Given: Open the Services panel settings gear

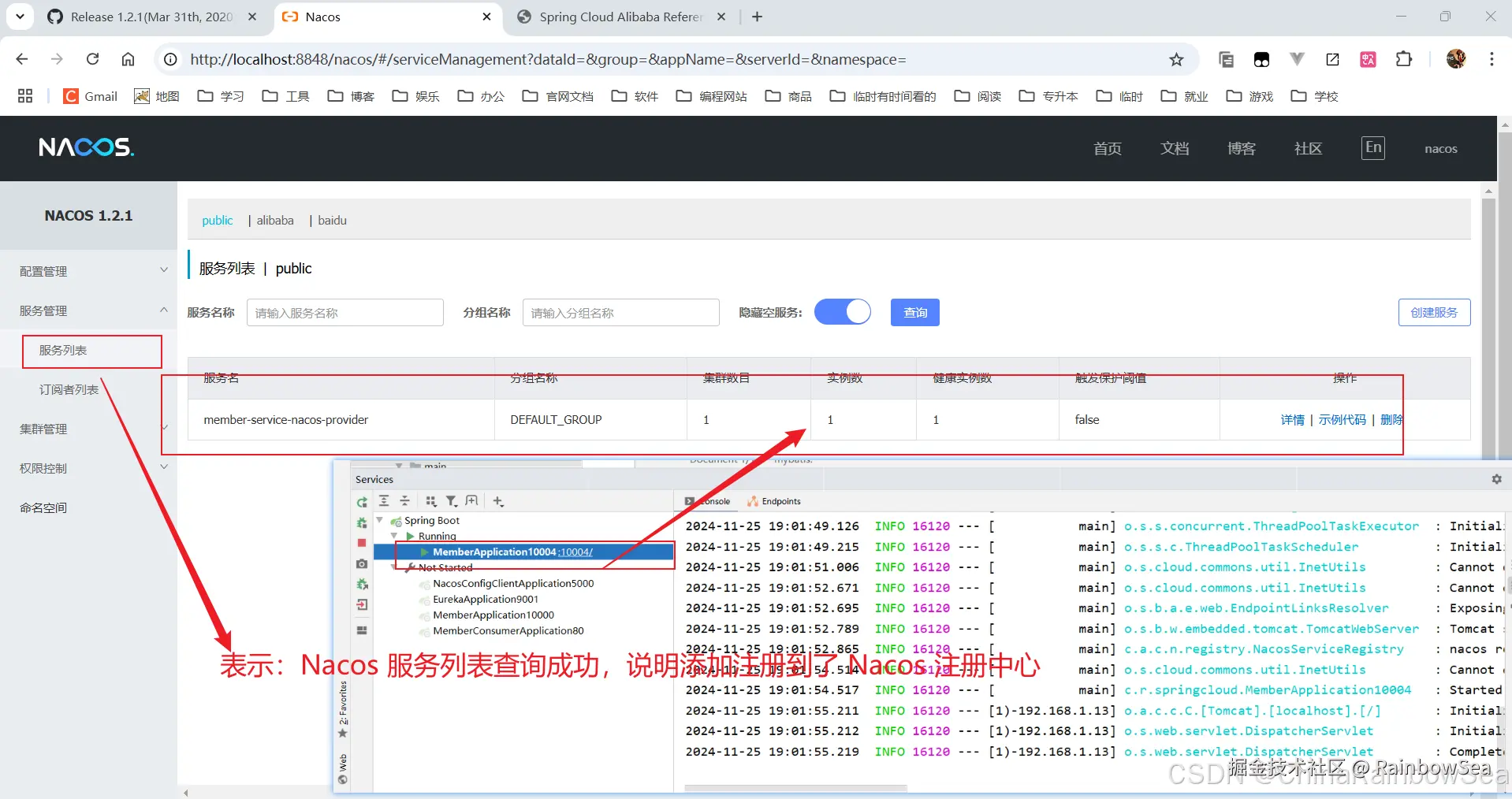Looking at the screenshot, I should click(1496, 479).
